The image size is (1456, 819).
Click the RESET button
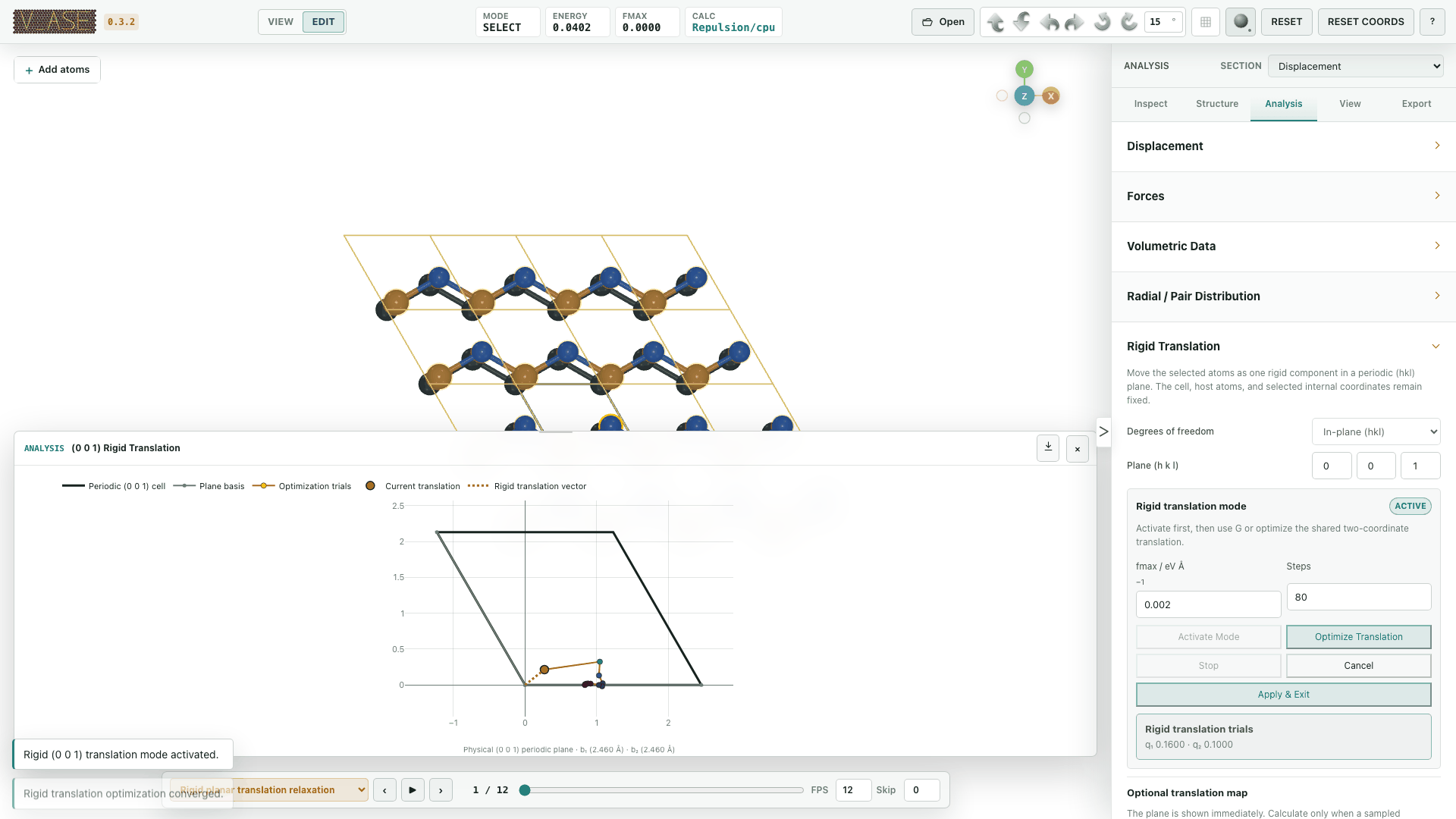[1286, 22]
